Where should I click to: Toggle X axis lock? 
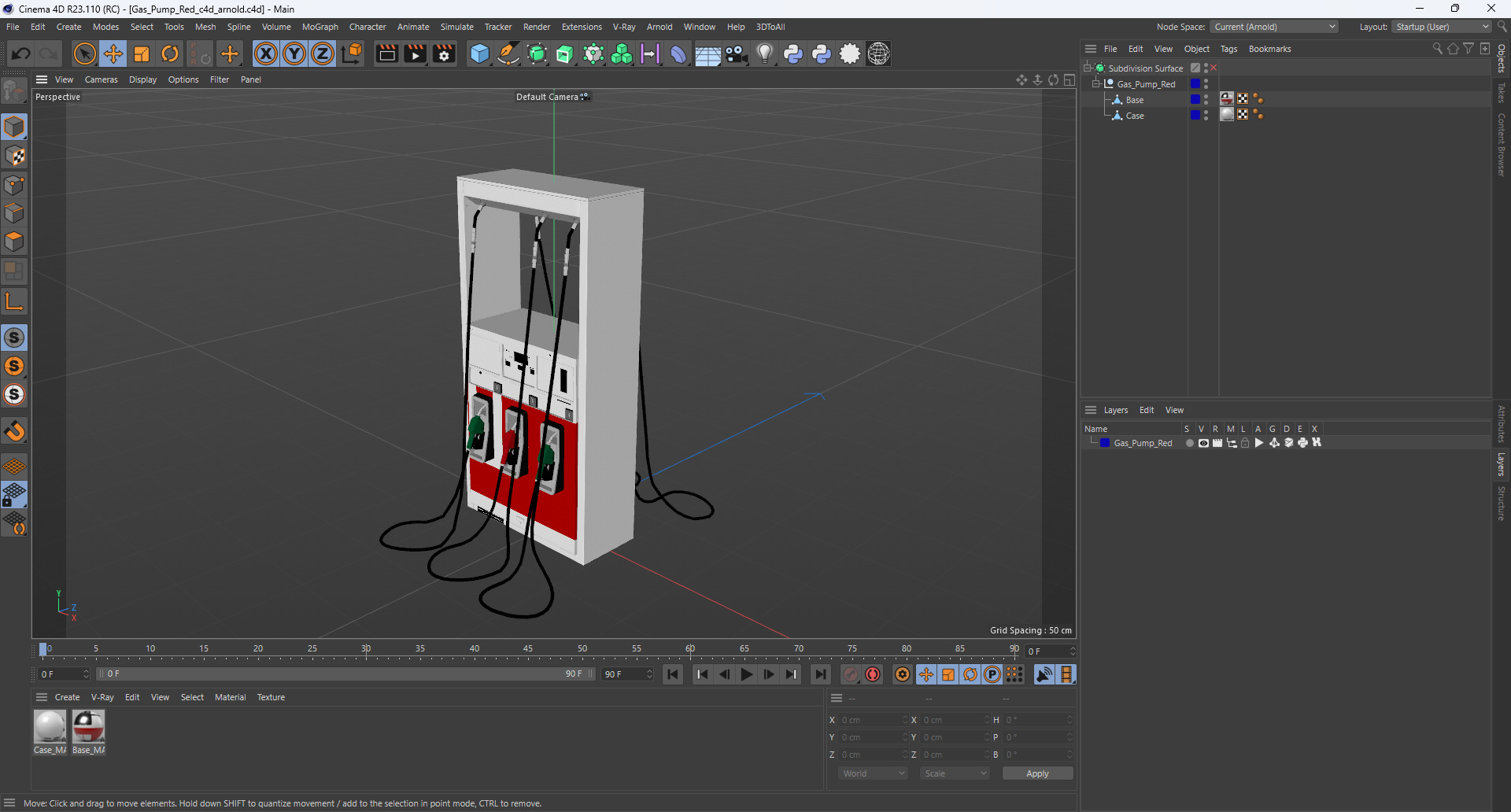pyautogui.click(x=266, y=54)
